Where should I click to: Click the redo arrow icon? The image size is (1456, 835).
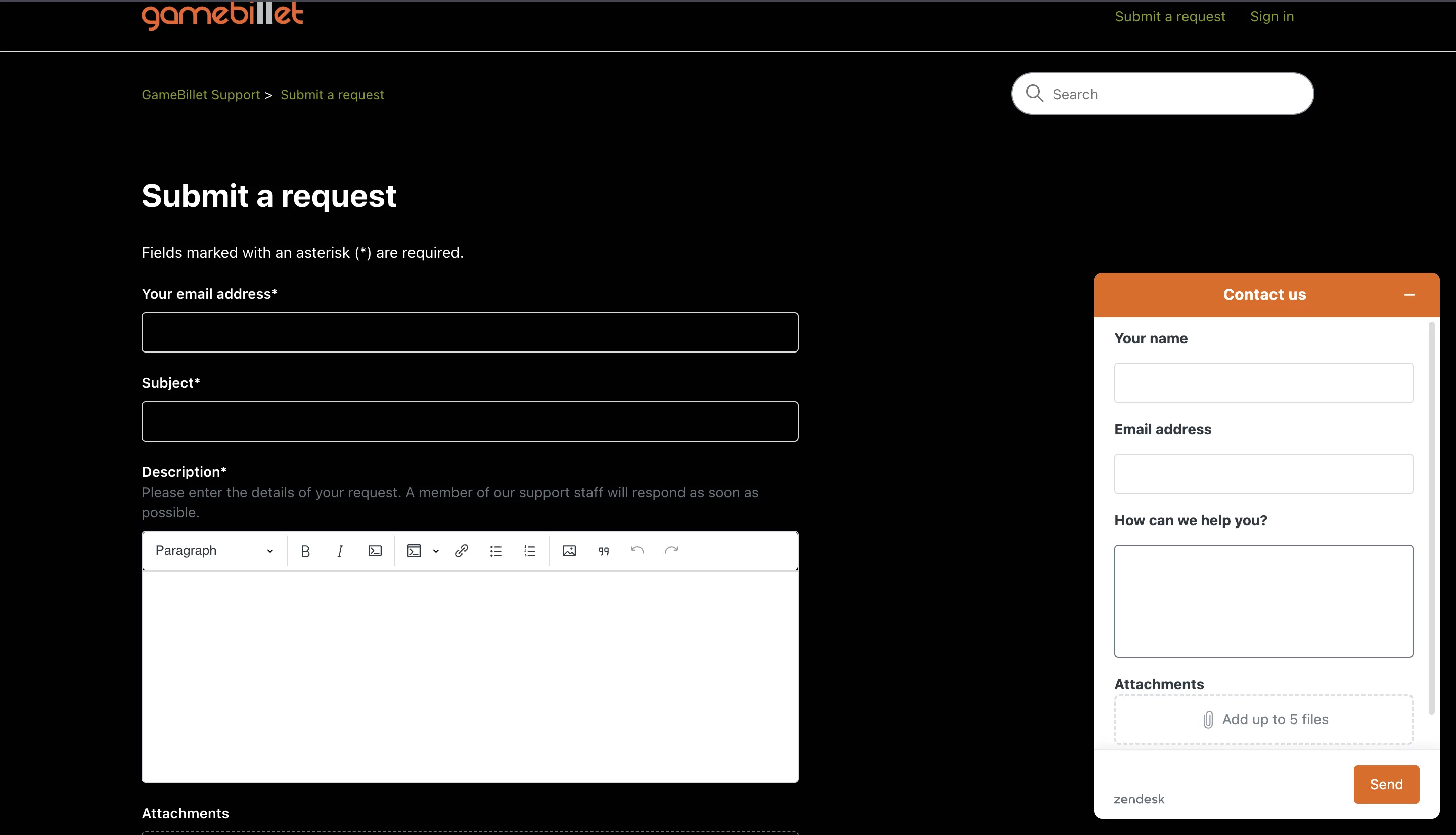pos(671,551)
